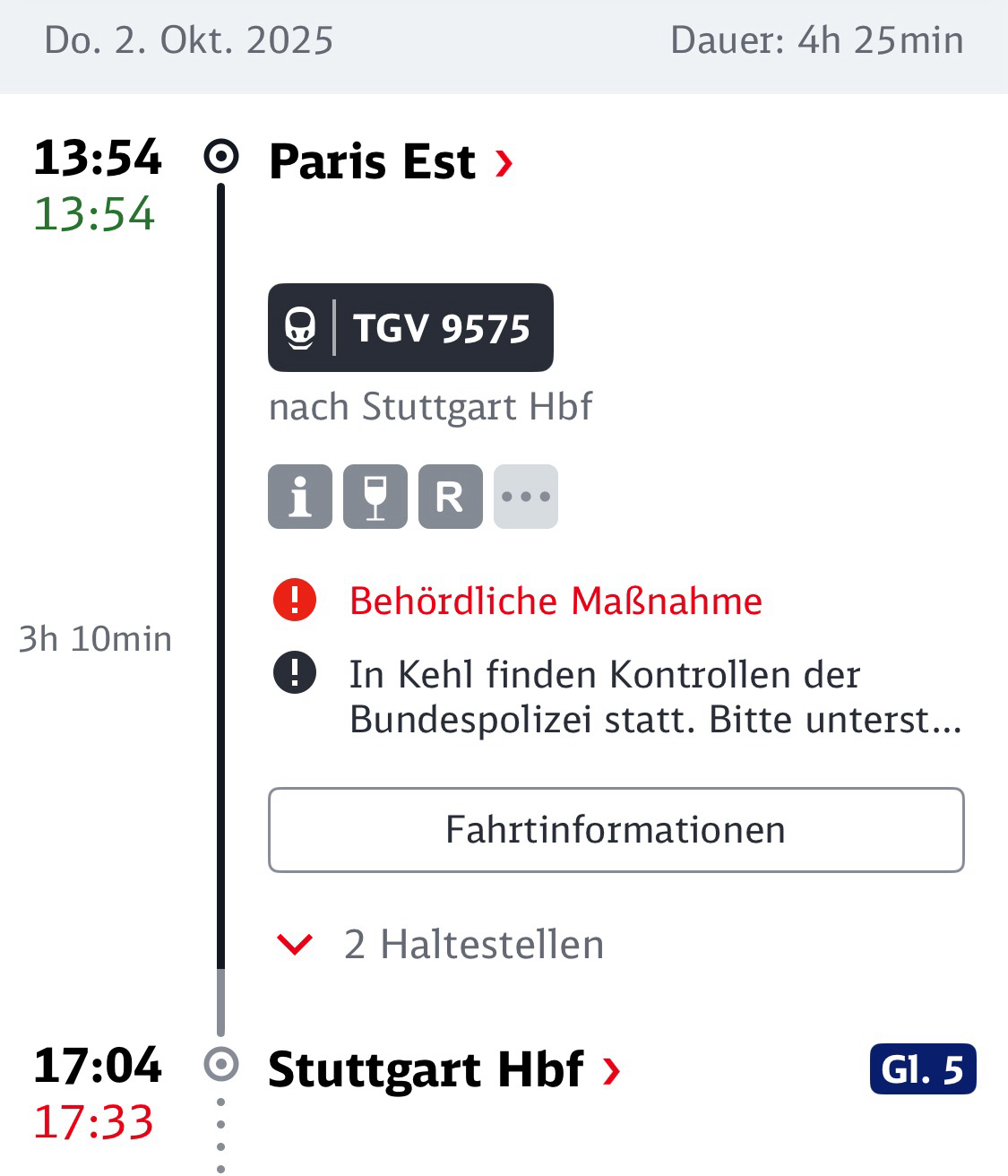Screen dimensions: 1008x1176
Task: Tap the R reservation icon
Action: tap(450, 497)
